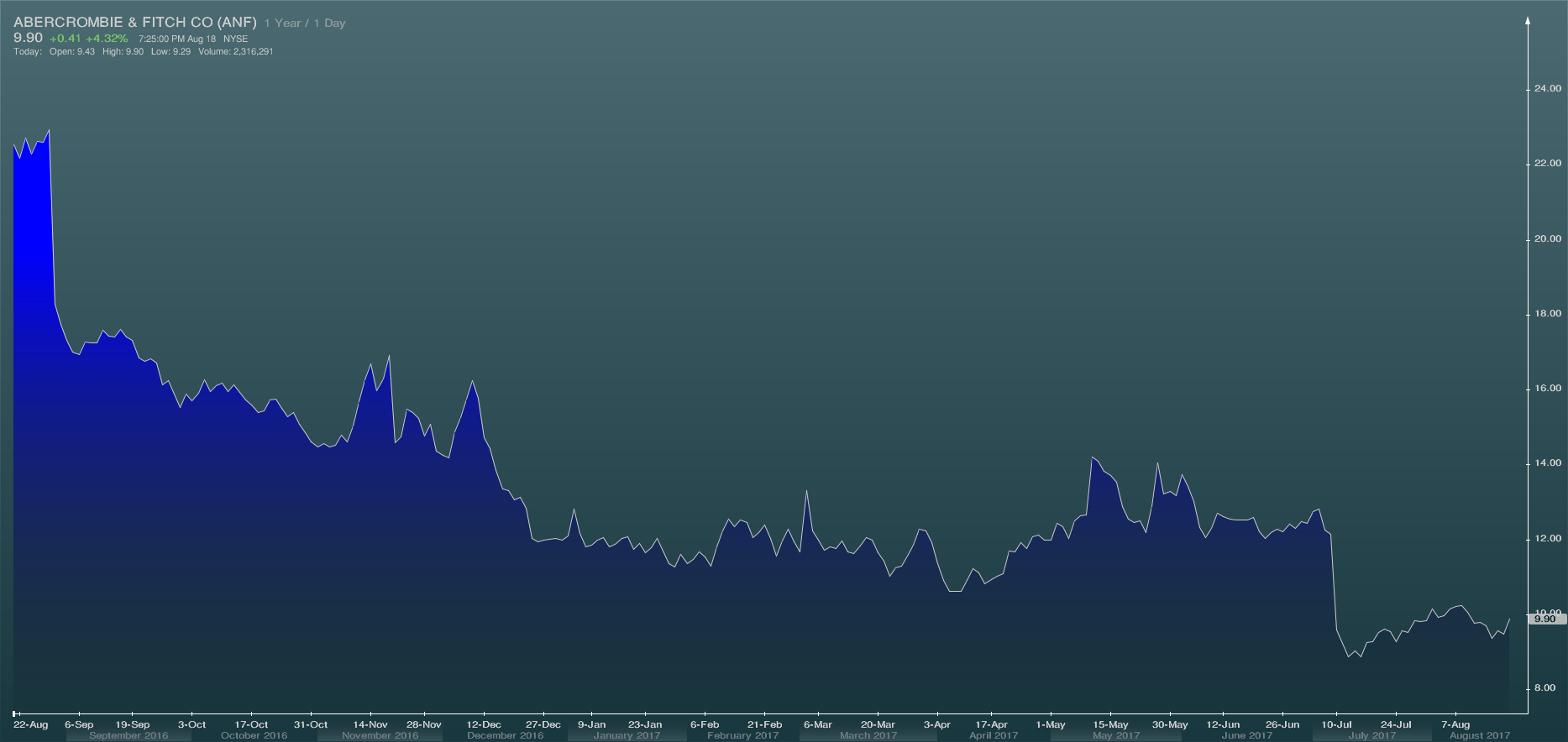Click the upward arrow atop the price axis

pyautogui.click(x=1528, y=21)
